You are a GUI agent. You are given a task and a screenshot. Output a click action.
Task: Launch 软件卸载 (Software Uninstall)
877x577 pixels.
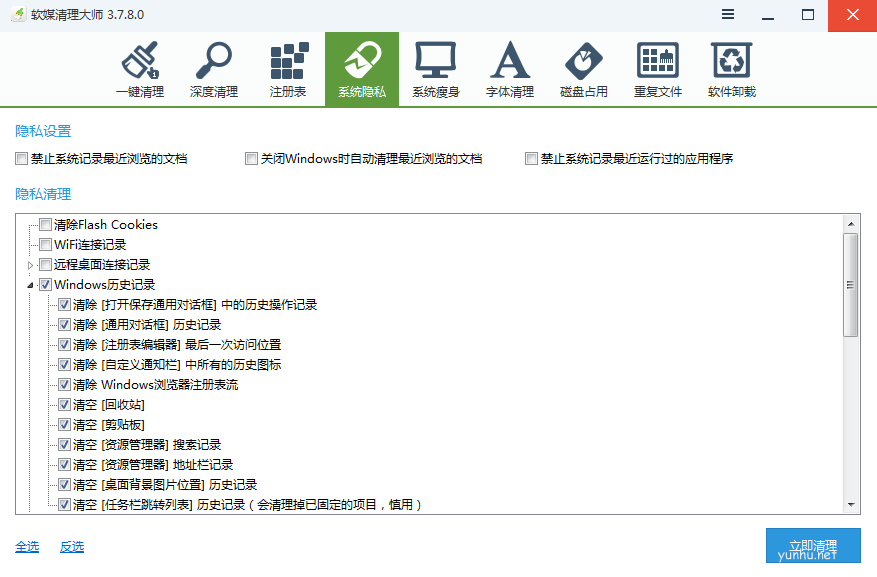[731, 68]
